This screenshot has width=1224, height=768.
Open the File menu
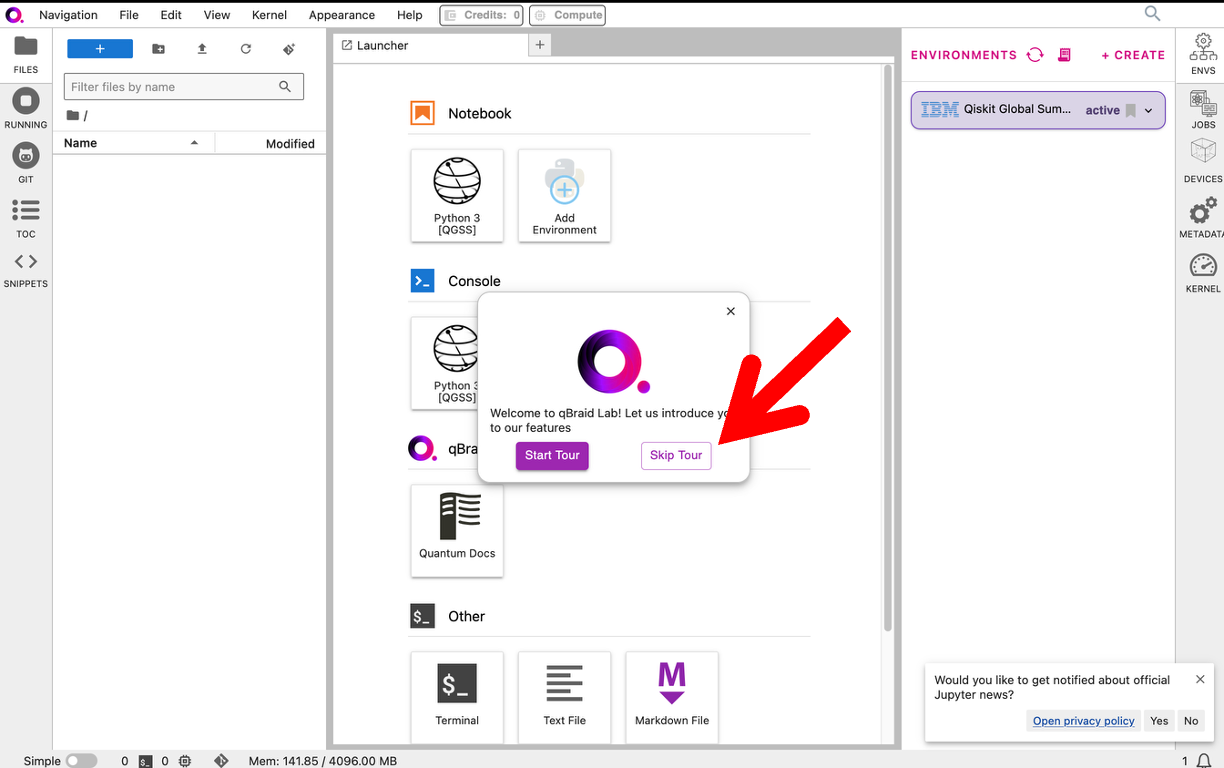[x=129, y=15]
